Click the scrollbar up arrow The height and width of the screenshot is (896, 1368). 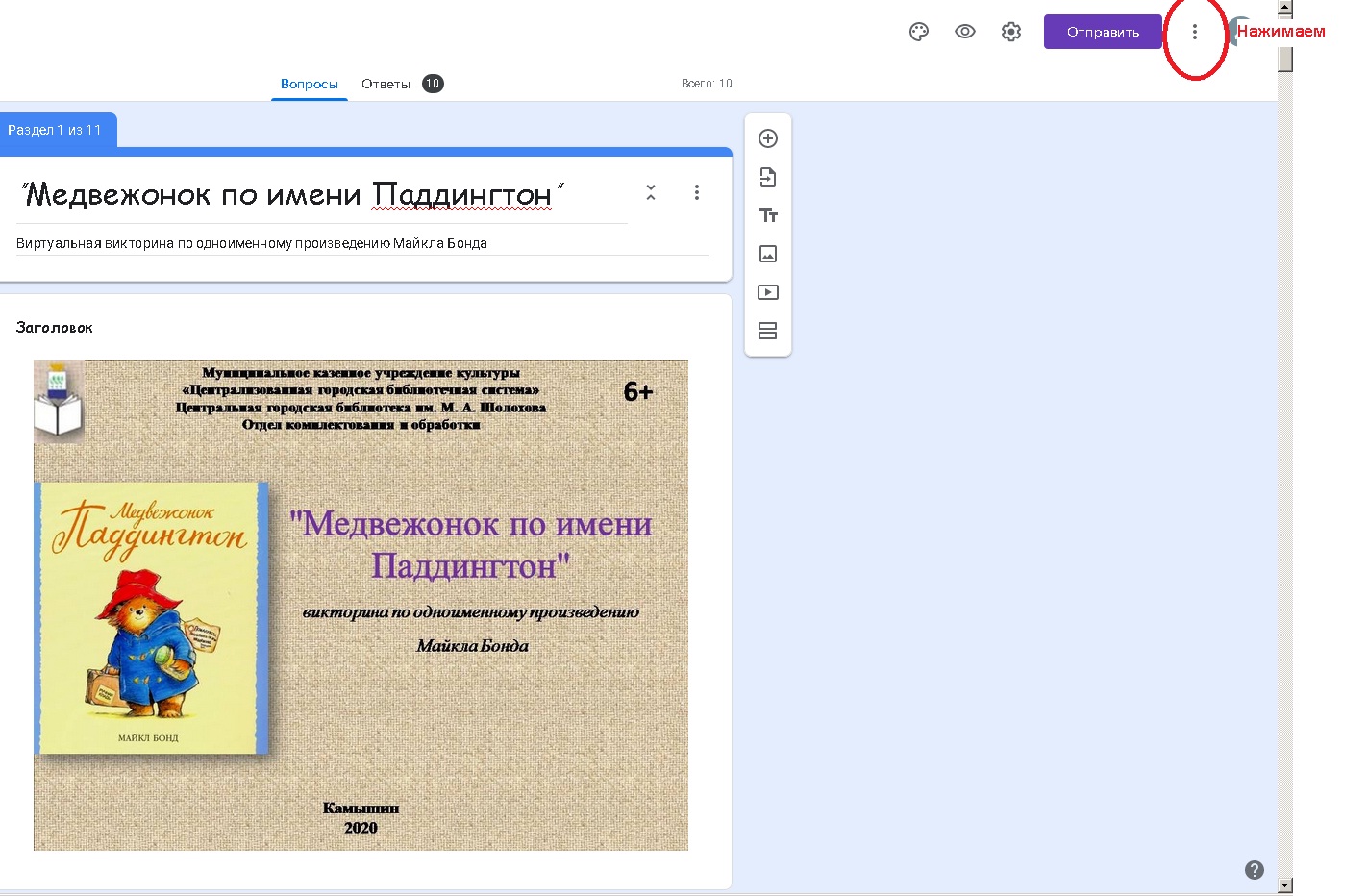[x=1285, y=8]
